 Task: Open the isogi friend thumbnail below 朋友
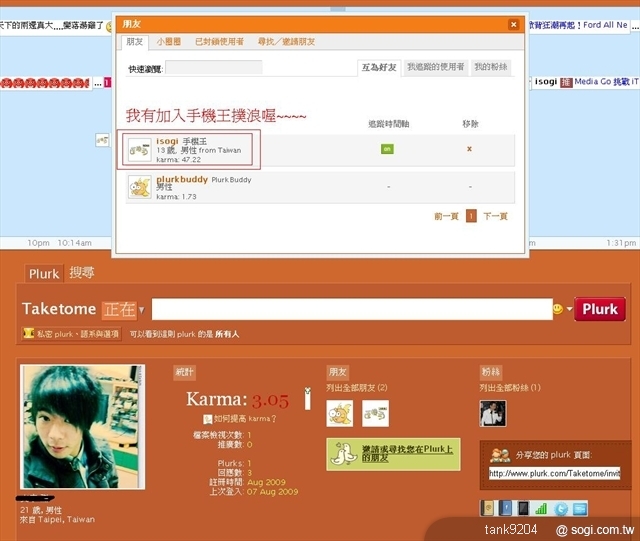pos(376,414)
